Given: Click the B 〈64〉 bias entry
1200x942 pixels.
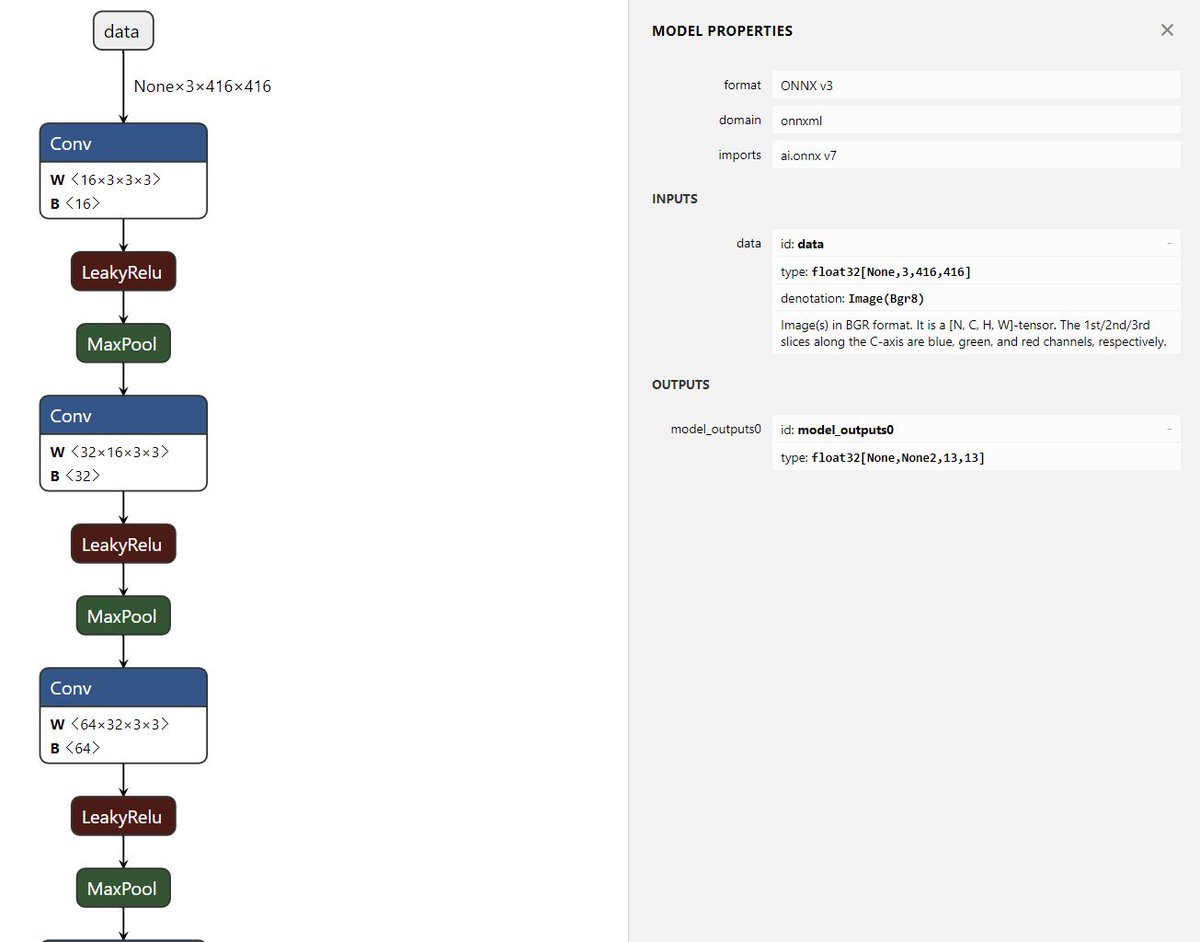Looking at the screenshot, I should click(x=76, y=748).
